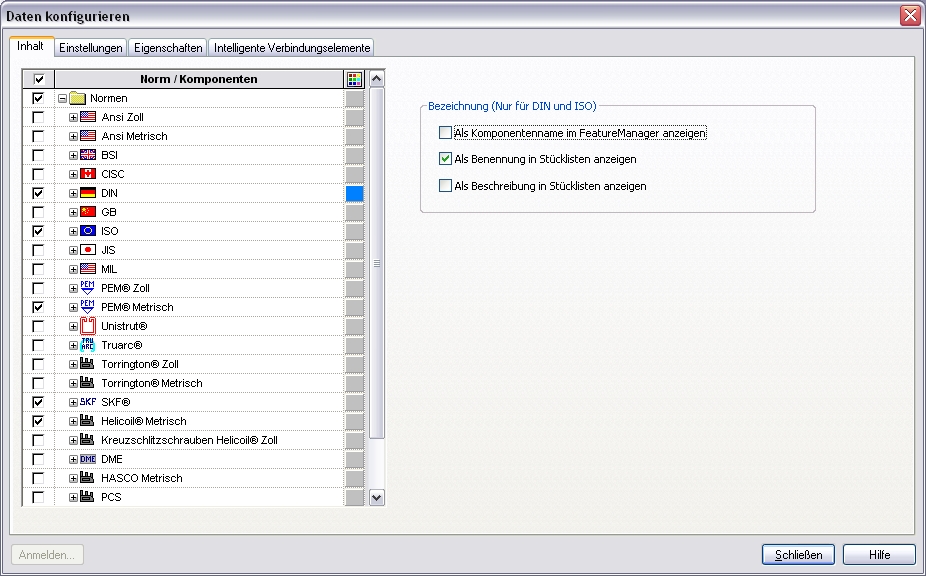Uncheck 'Als Benennung in Stücklisten anzeigen'
The width and height of the screenshot is (926, 576).
coord(445,159)
